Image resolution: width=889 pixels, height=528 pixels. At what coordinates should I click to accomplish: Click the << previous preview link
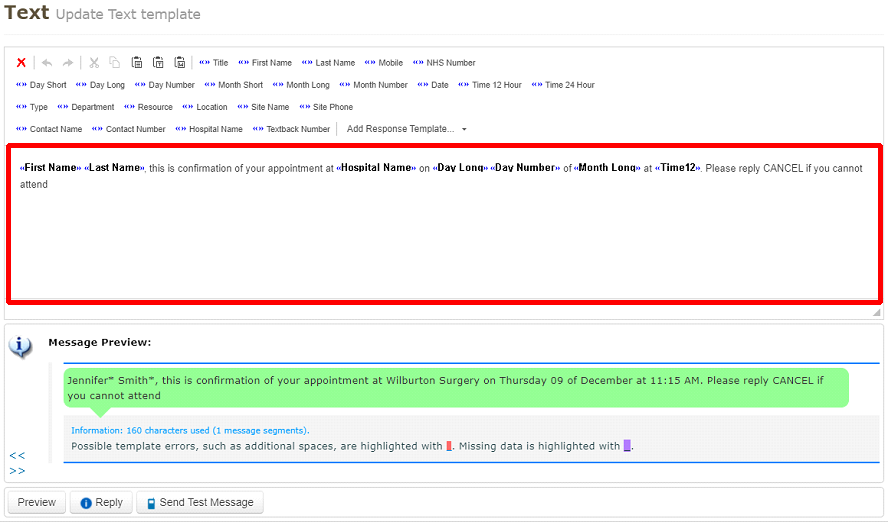[x=17, y=455]
